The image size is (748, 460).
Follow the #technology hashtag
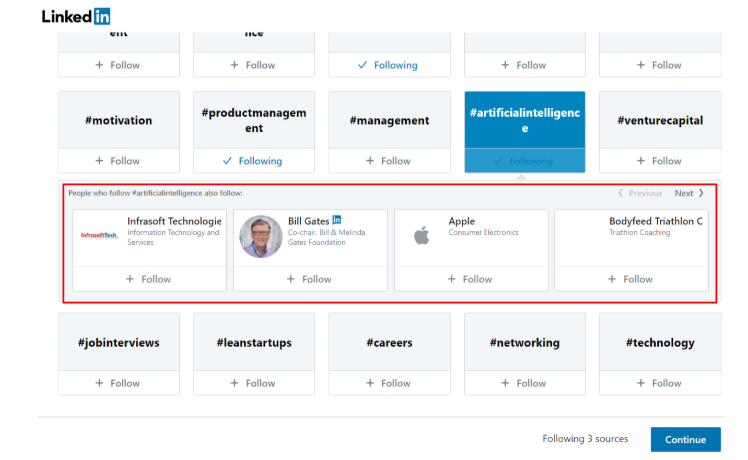coord(660,383)
